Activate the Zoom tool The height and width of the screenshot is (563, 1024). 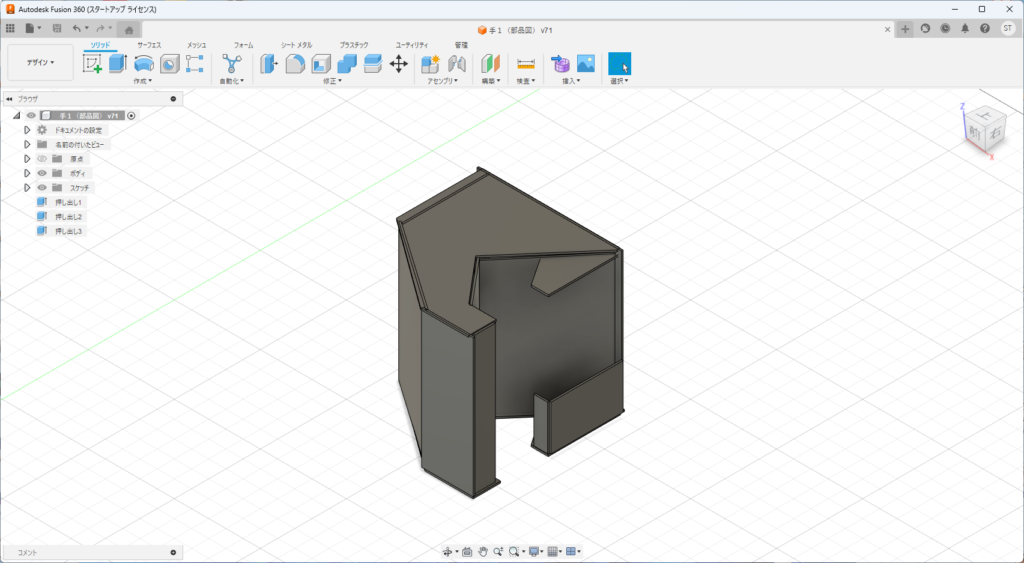[498, 552]
